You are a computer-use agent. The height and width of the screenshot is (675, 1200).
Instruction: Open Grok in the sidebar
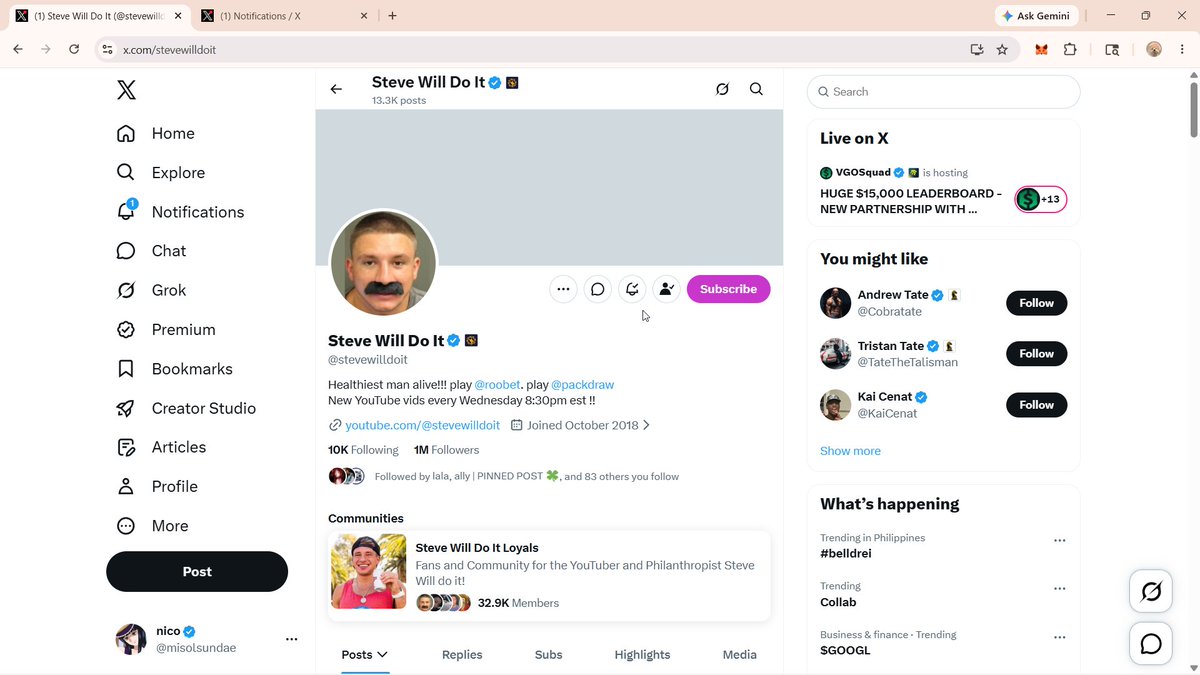152,290
